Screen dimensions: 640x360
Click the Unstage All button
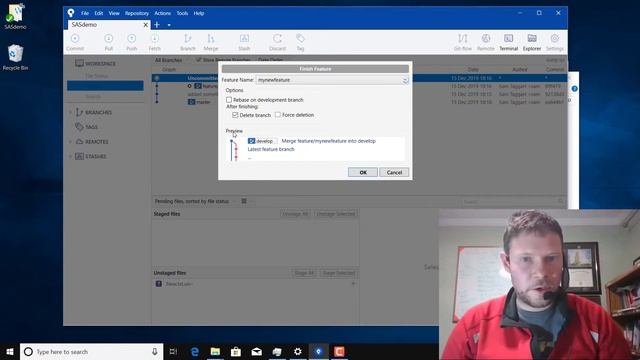pos(295,214)
